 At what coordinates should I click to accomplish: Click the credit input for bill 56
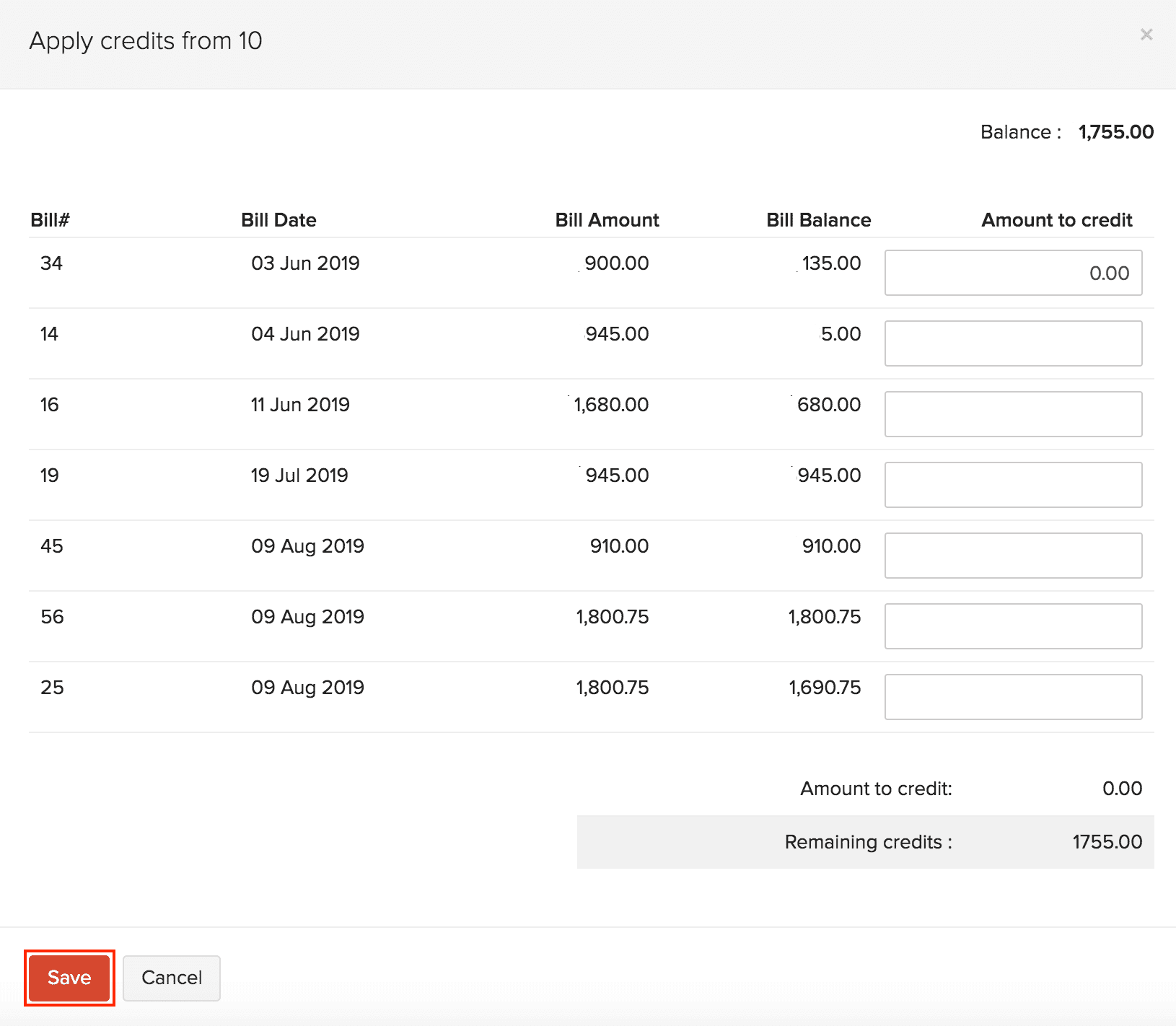tap(1013, 626)
